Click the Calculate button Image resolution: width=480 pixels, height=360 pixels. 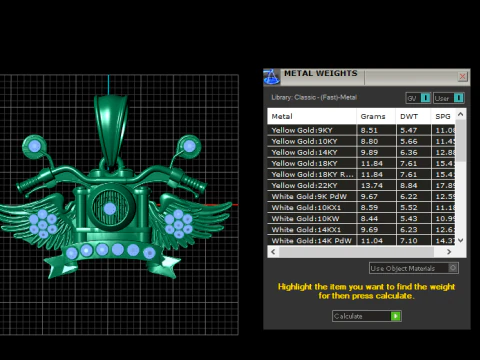pyautogui.click(x=367, y=316)
